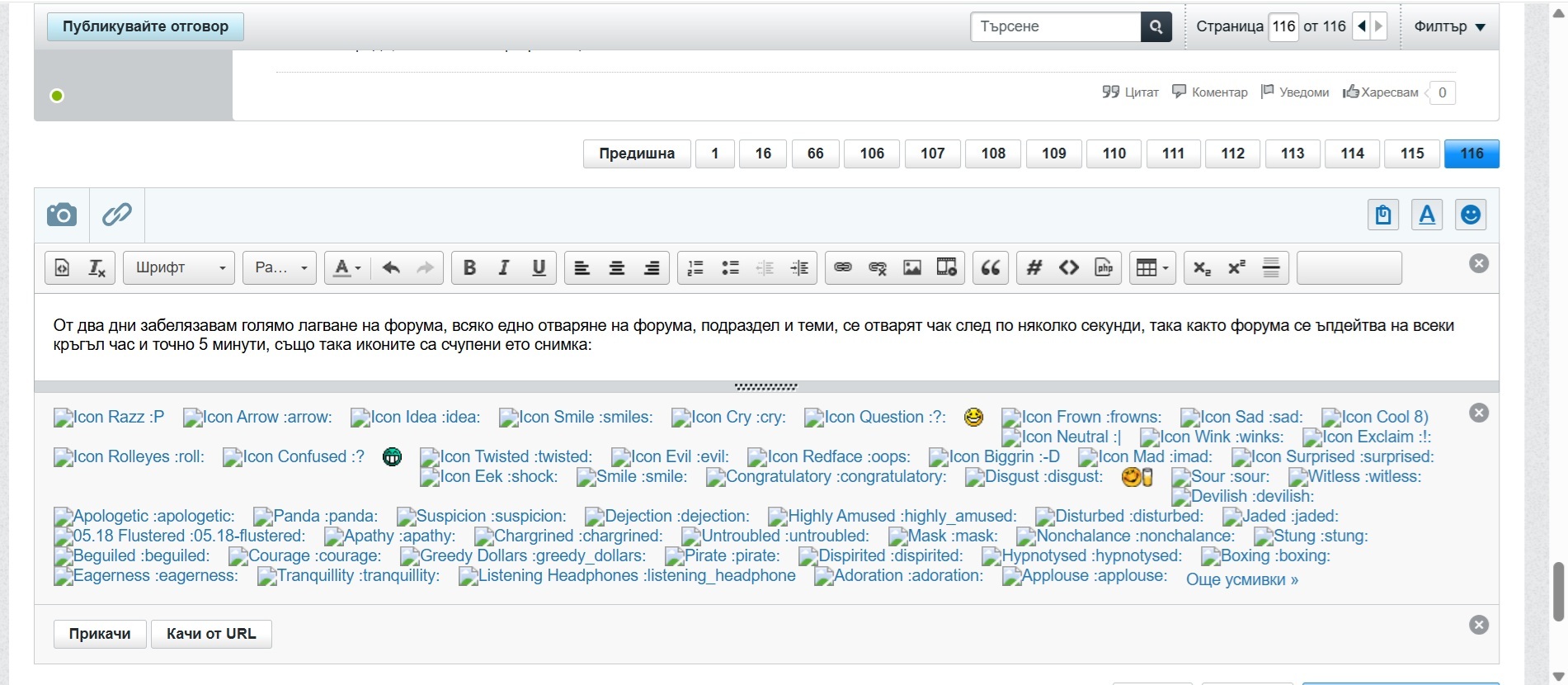Image resolution: width=1568 pixels, height=685 pixels.
Task: Undo the last edit
Action: pos(391,267)
